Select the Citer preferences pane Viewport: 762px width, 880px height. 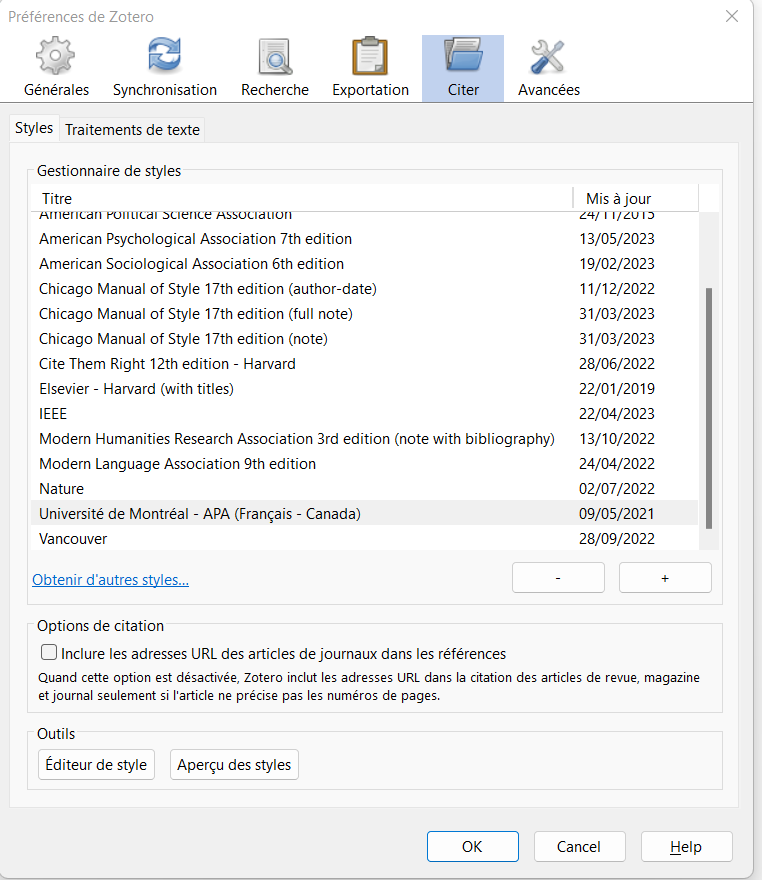pyautogui.click(x=463, y=68)
